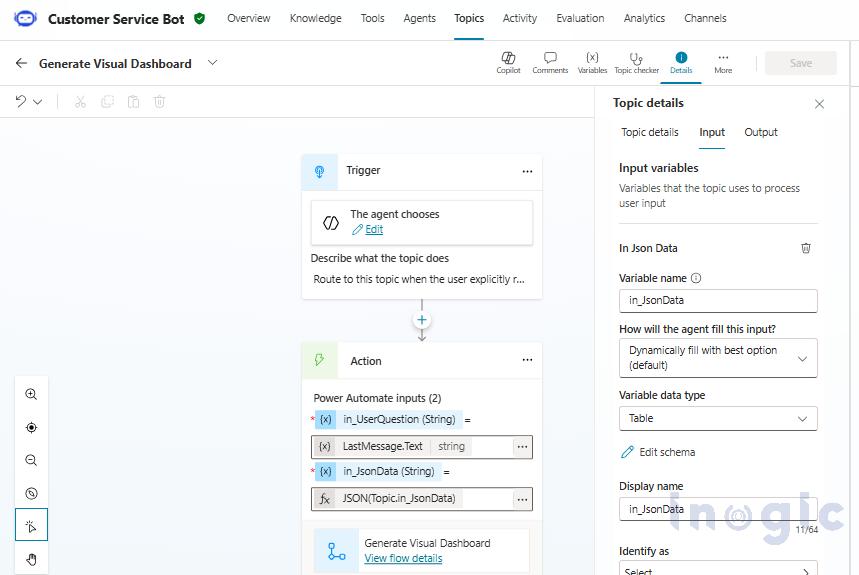Screen dimensions: 859x575
Task: Click the Variable name input field
Action: point(718,301)
